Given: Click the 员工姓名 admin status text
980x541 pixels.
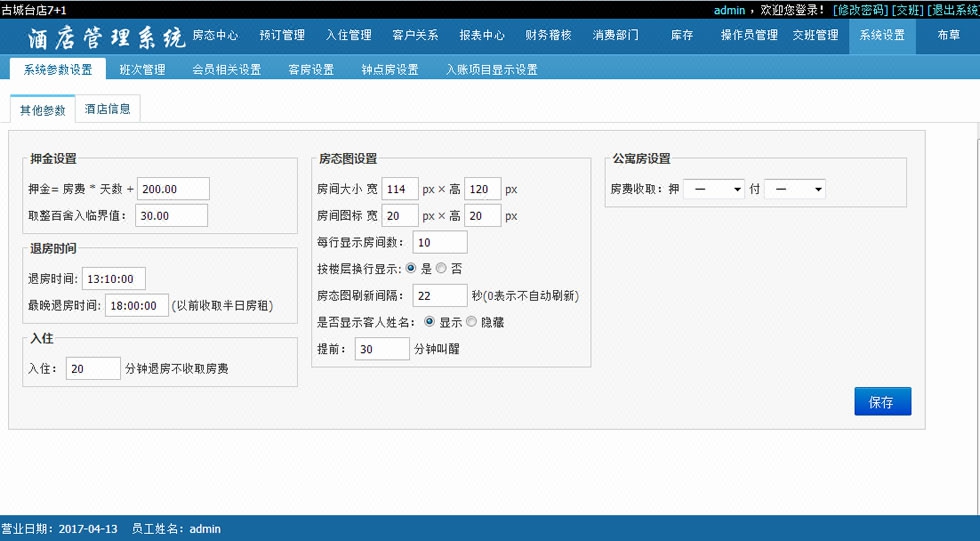Looking at the screenshot, I should click(x=176, y=529).
